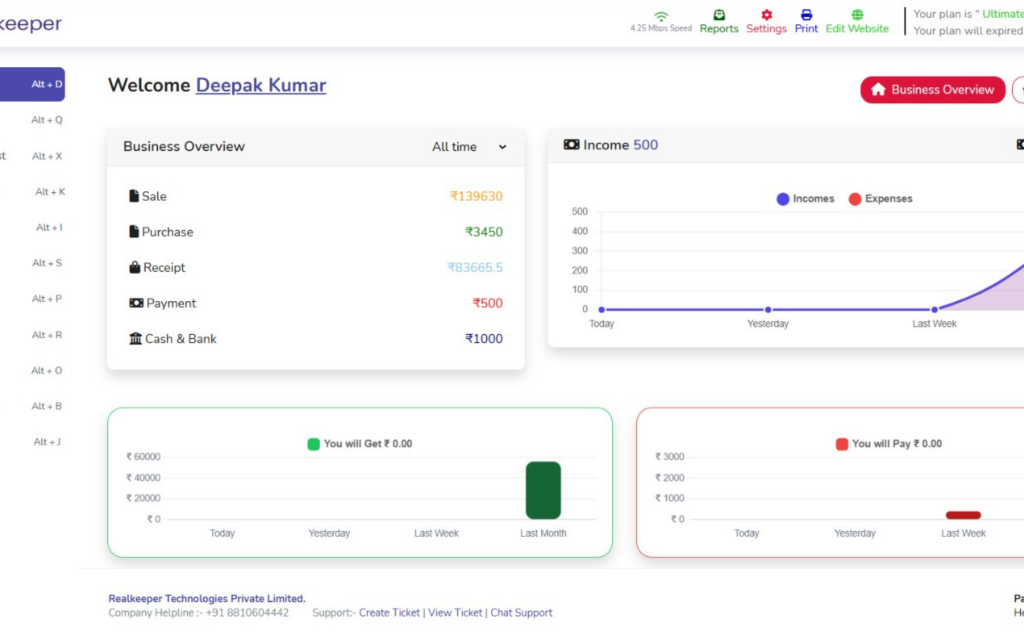This screenshot has height=640, width=1024.
Task: Click the View Ticket support link
Action: pos(455,613)
